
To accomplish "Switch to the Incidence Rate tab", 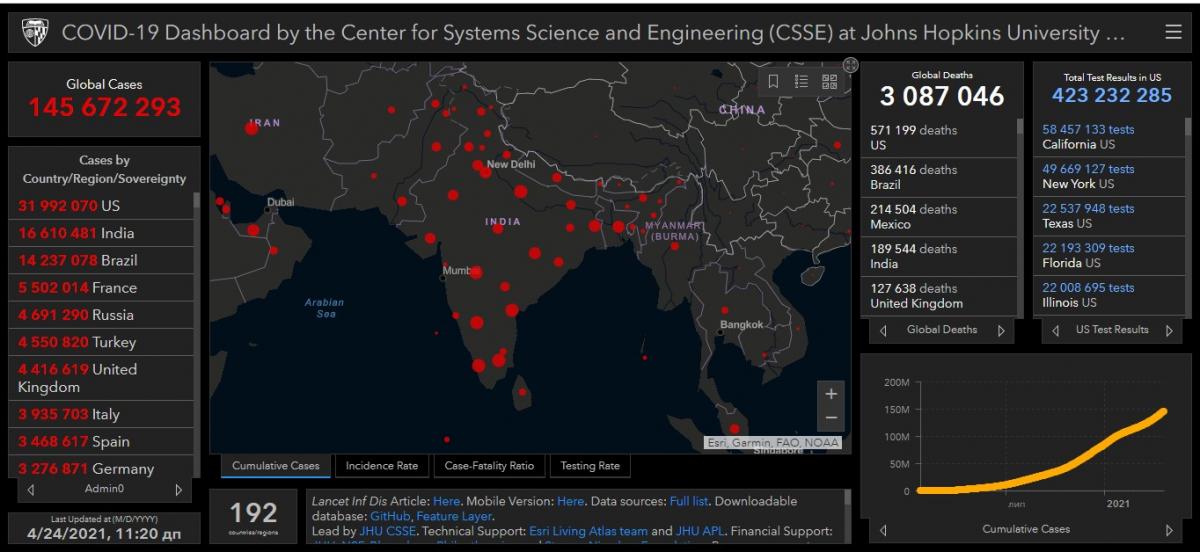I will coord(382,466).
